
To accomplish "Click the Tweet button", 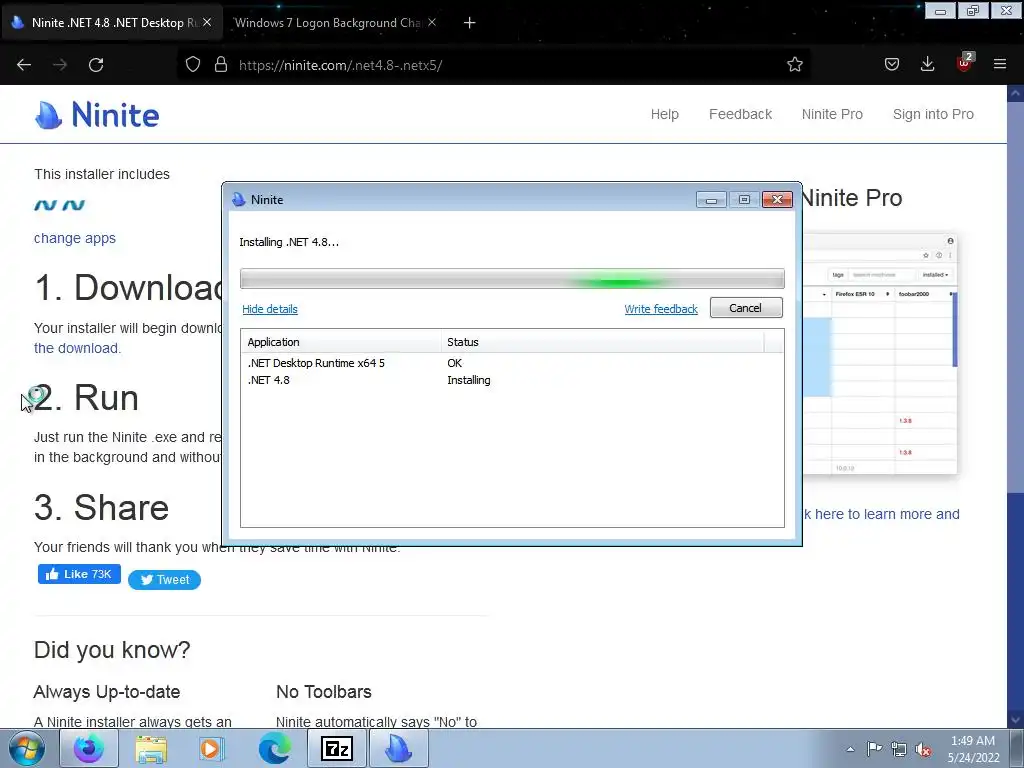I will pos(165,580).
